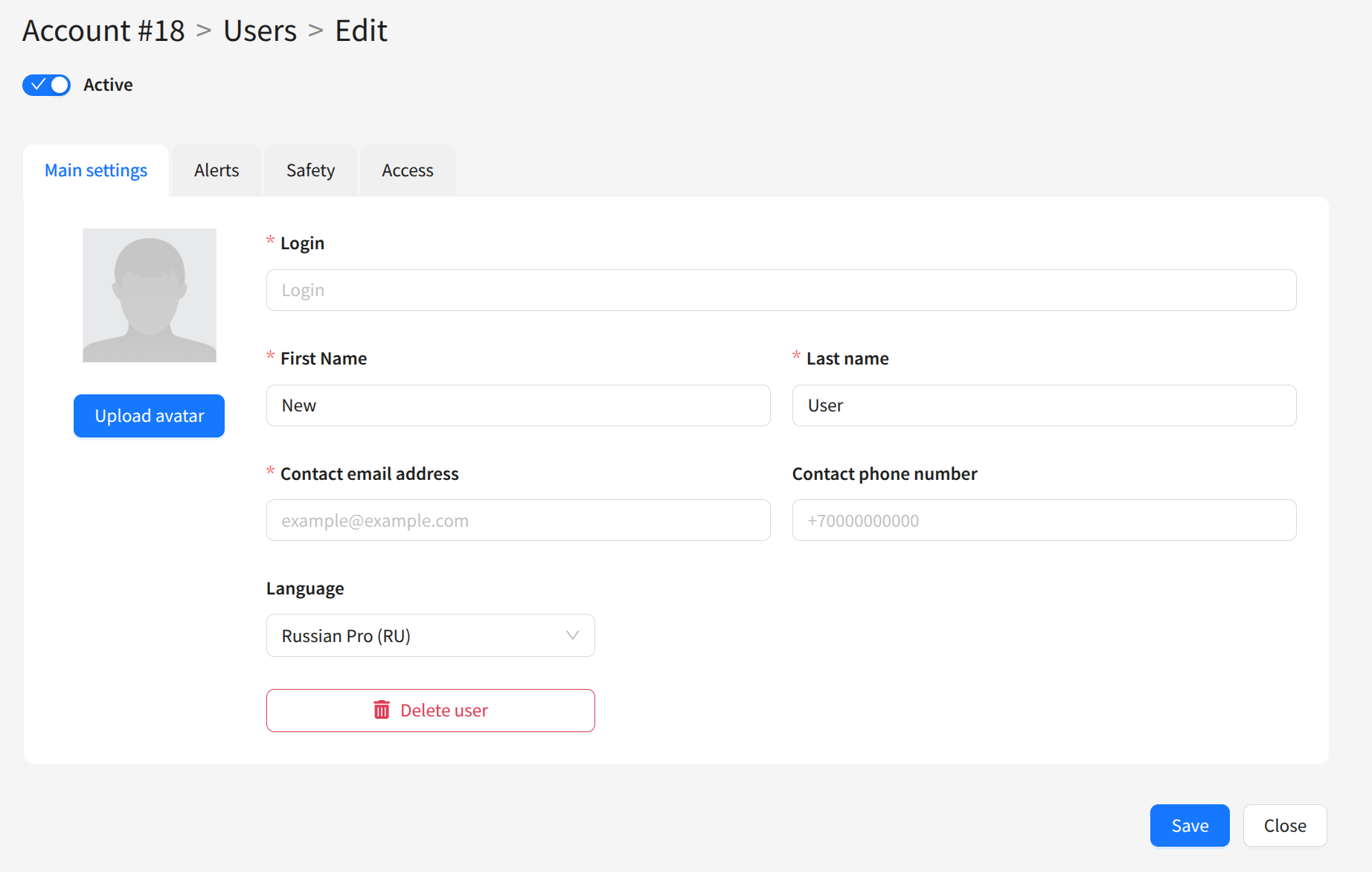Focus the Login input field
1372x872 pixels.
click(x=780, y=290)
